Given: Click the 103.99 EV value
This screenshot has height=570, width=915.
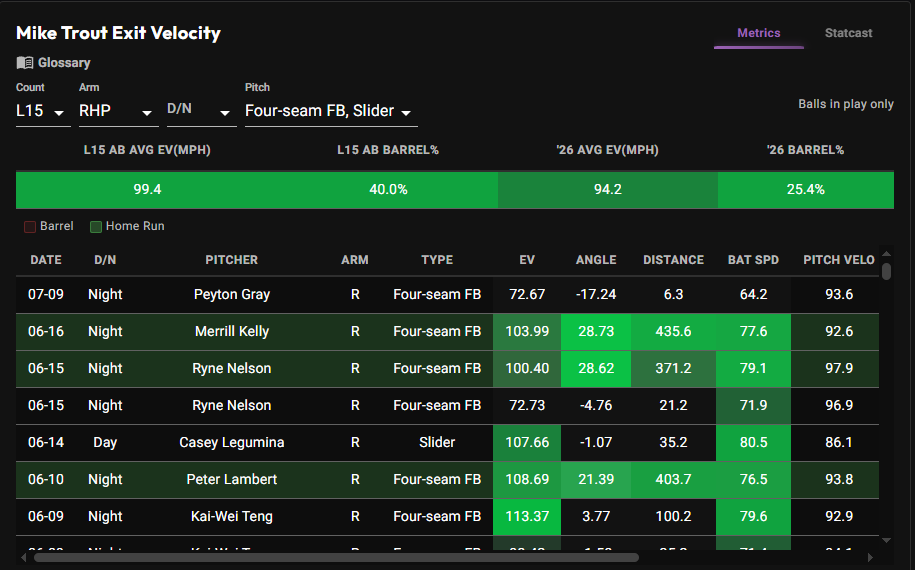Looking at the screenshot, I should pyautogui.click(x=527, y=331).
